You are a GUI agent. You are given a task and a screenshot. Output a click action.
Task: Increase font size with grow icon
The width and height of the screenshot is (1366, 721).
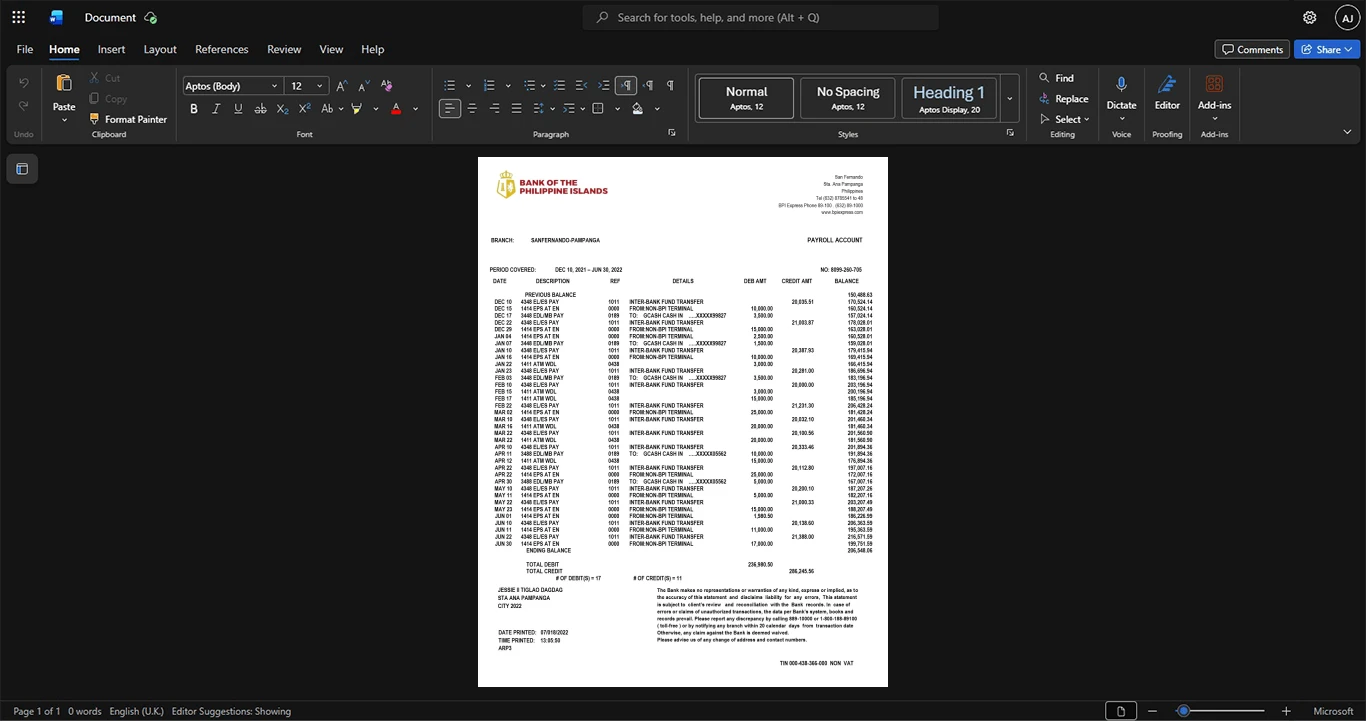(x=342, y=86)
